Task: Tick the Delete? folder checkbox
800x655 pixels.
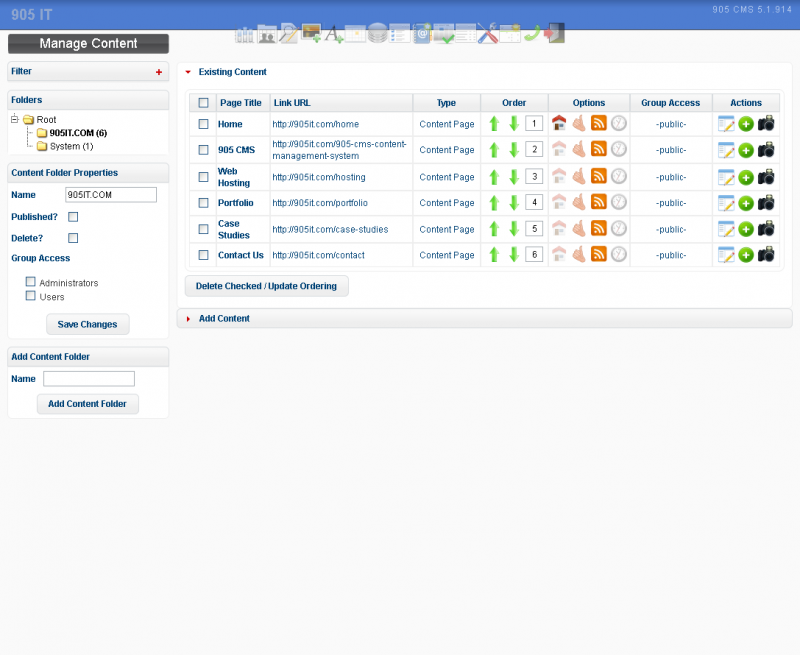Action: coord(73,238)
